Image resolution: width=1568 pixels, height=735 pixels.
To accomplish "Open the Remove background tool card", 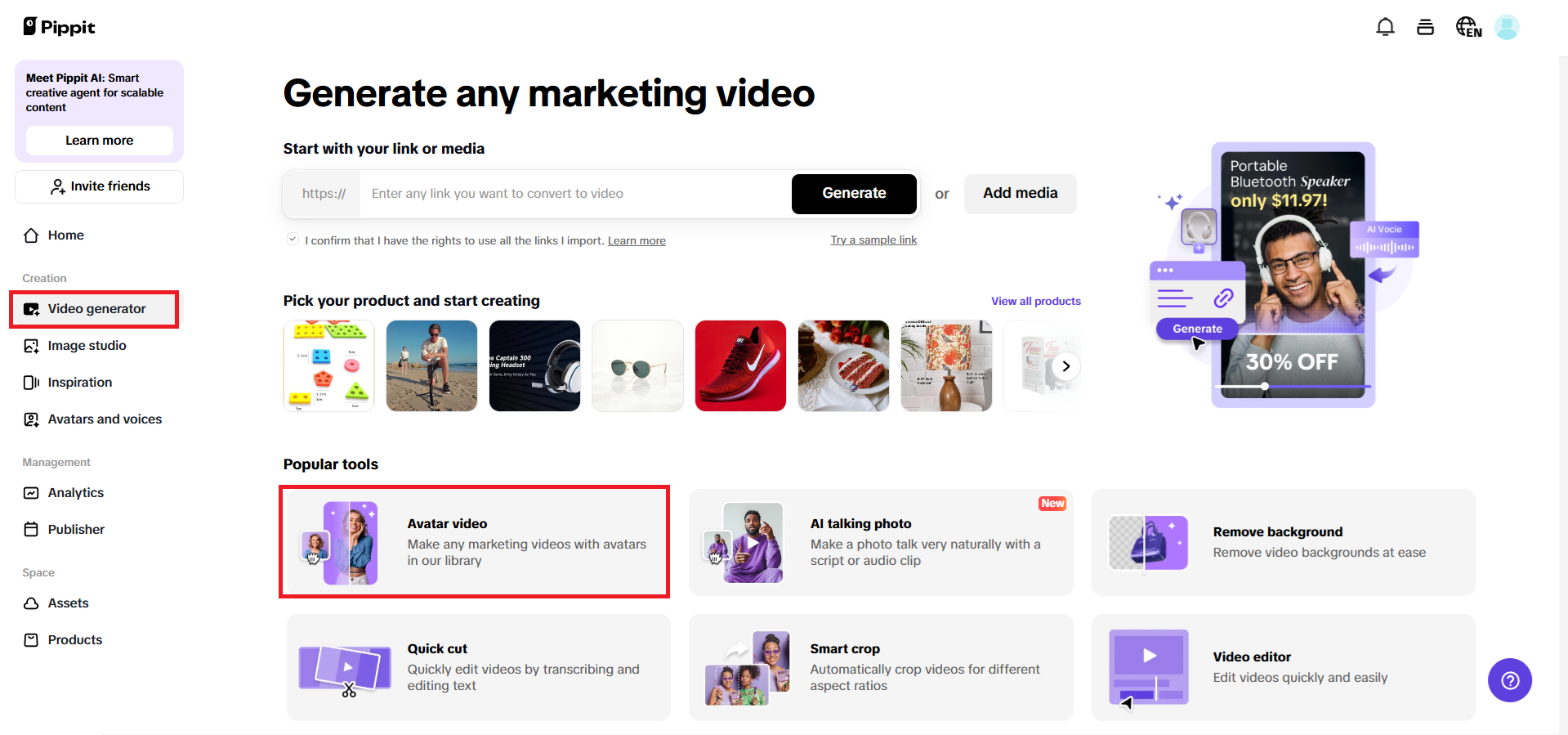I will pos(1284,543).
